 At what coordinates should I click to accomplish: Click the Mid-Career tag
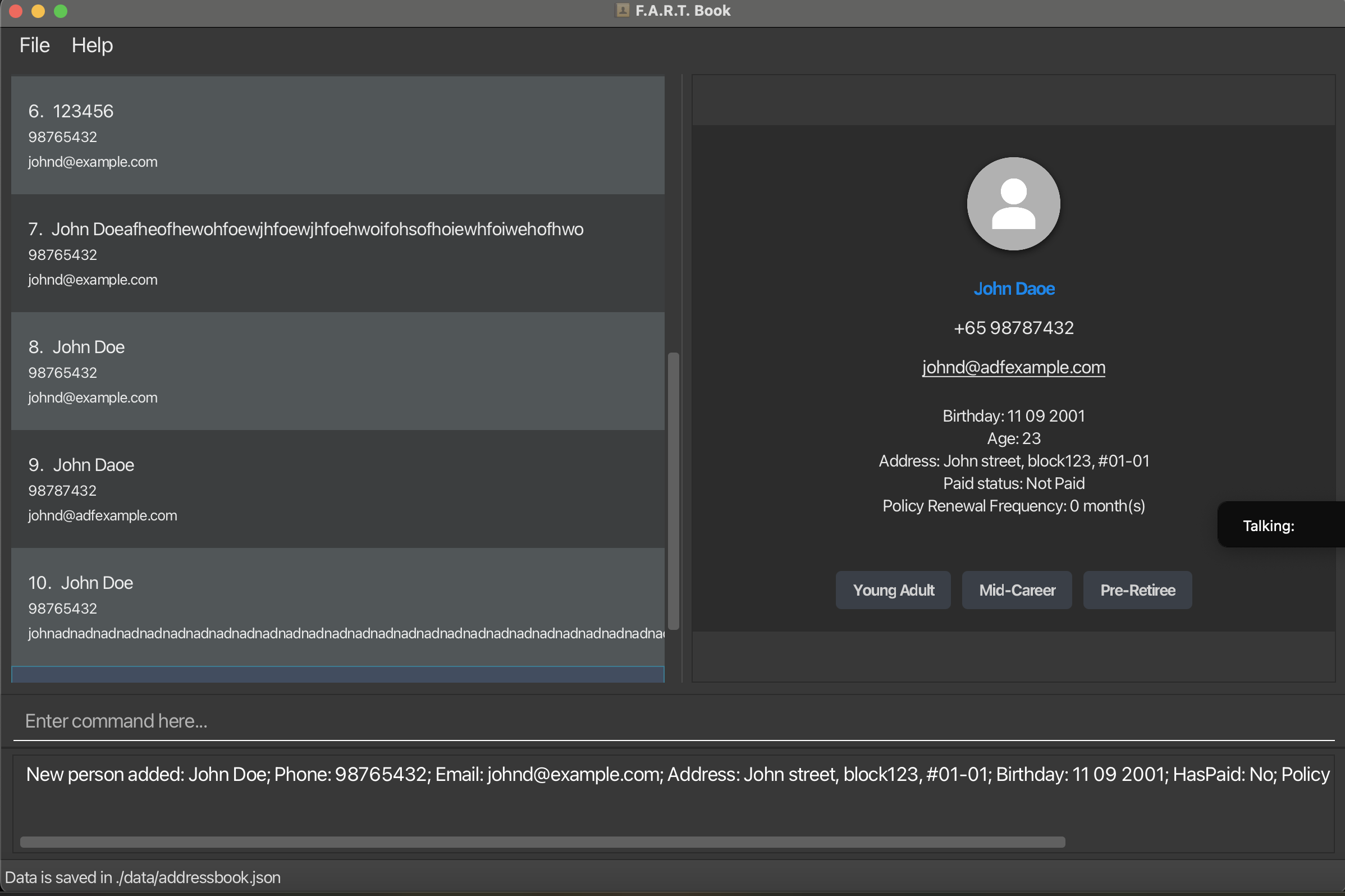tap(1017, 589)
